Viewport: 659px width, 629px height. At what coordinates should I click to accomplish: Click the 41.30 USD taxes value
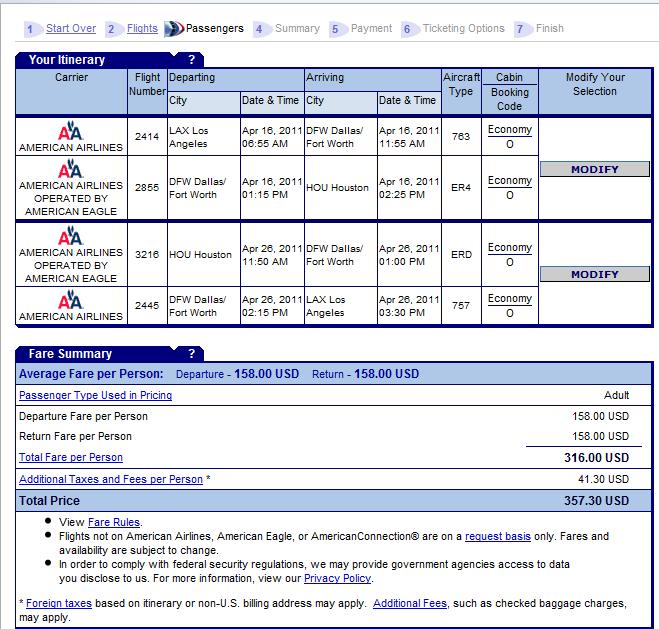[x=604, y=479]
